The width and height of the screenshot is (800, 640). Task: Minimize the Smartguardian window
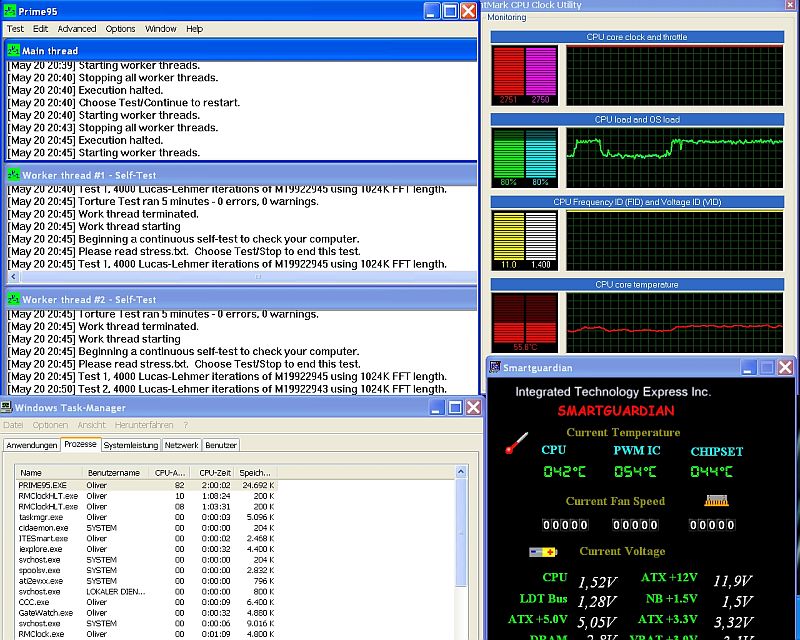(x=748, y=367)
